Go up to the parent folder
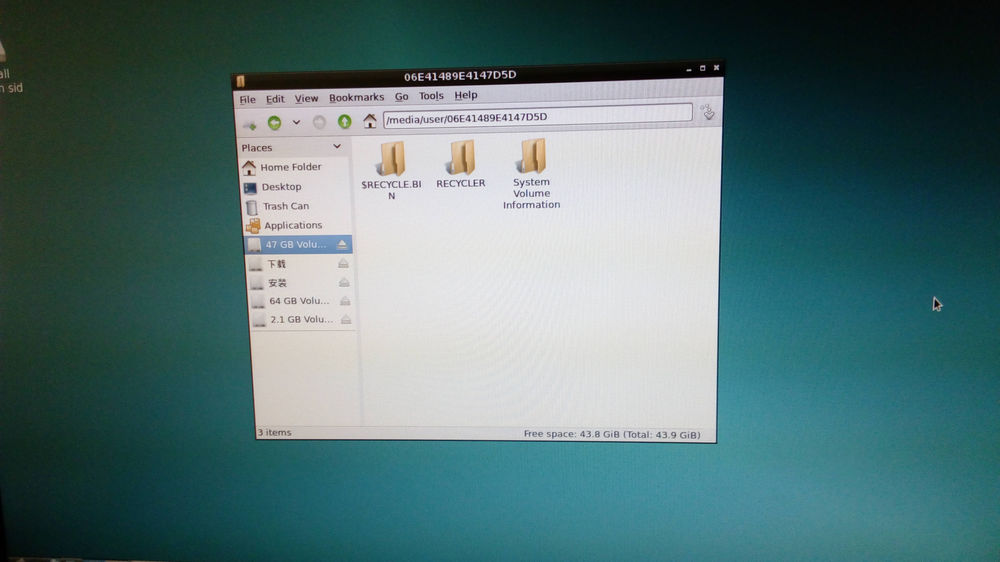 point(344,121)
